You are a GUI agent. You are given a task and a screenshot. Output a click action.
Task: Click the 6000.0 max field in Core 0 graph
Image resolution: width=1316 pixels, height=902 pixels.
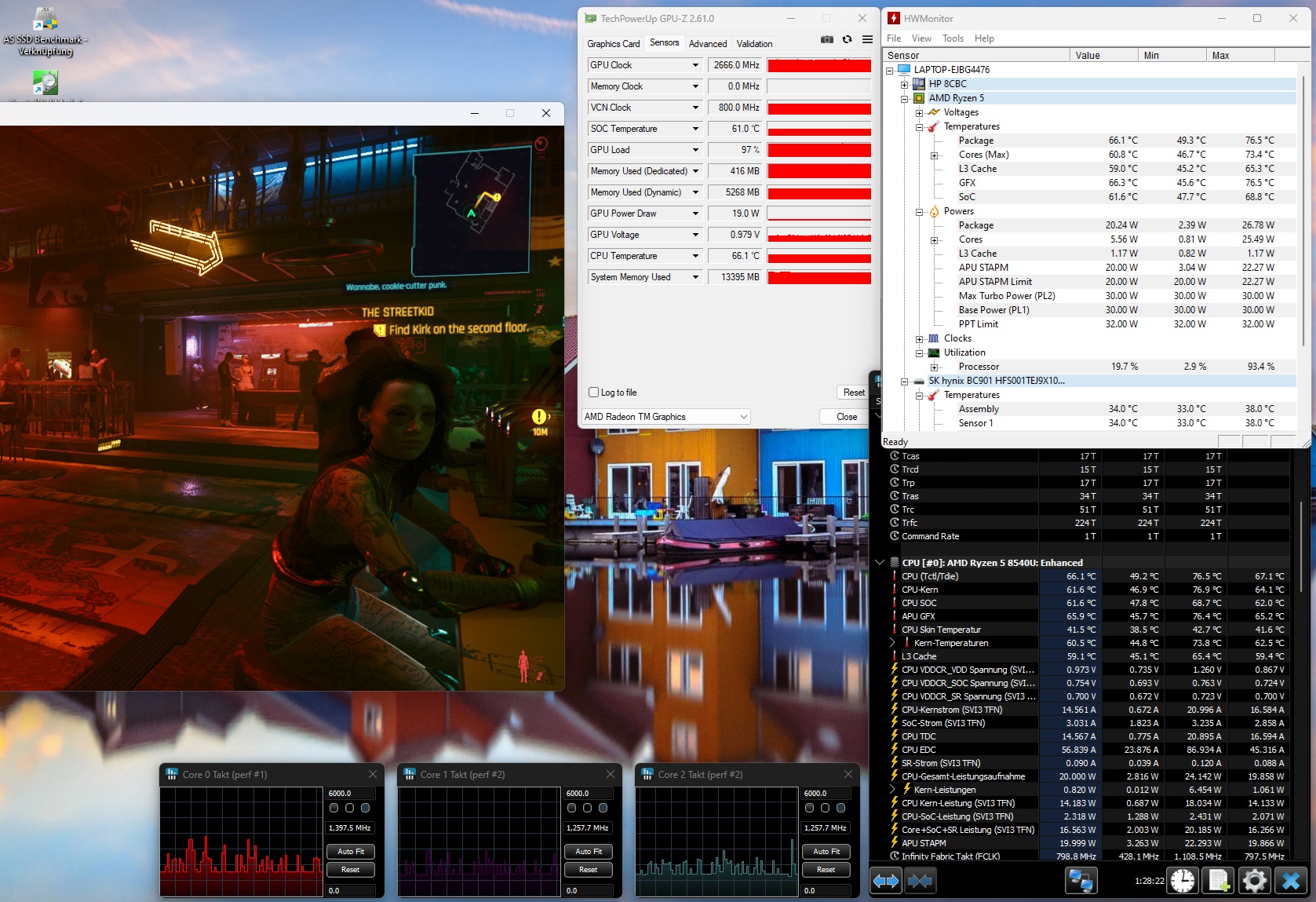[x=350, y=794]
